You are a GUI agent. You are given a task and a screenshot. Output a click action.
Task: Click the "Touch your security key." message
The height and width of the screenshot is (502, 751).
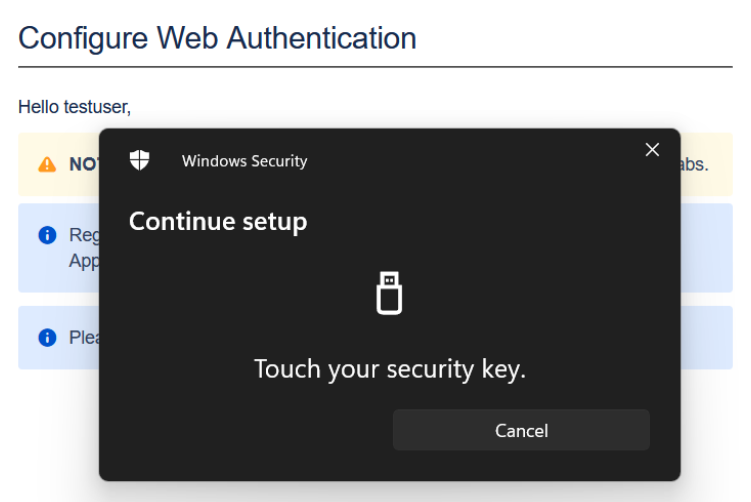[x=389, y=369]
